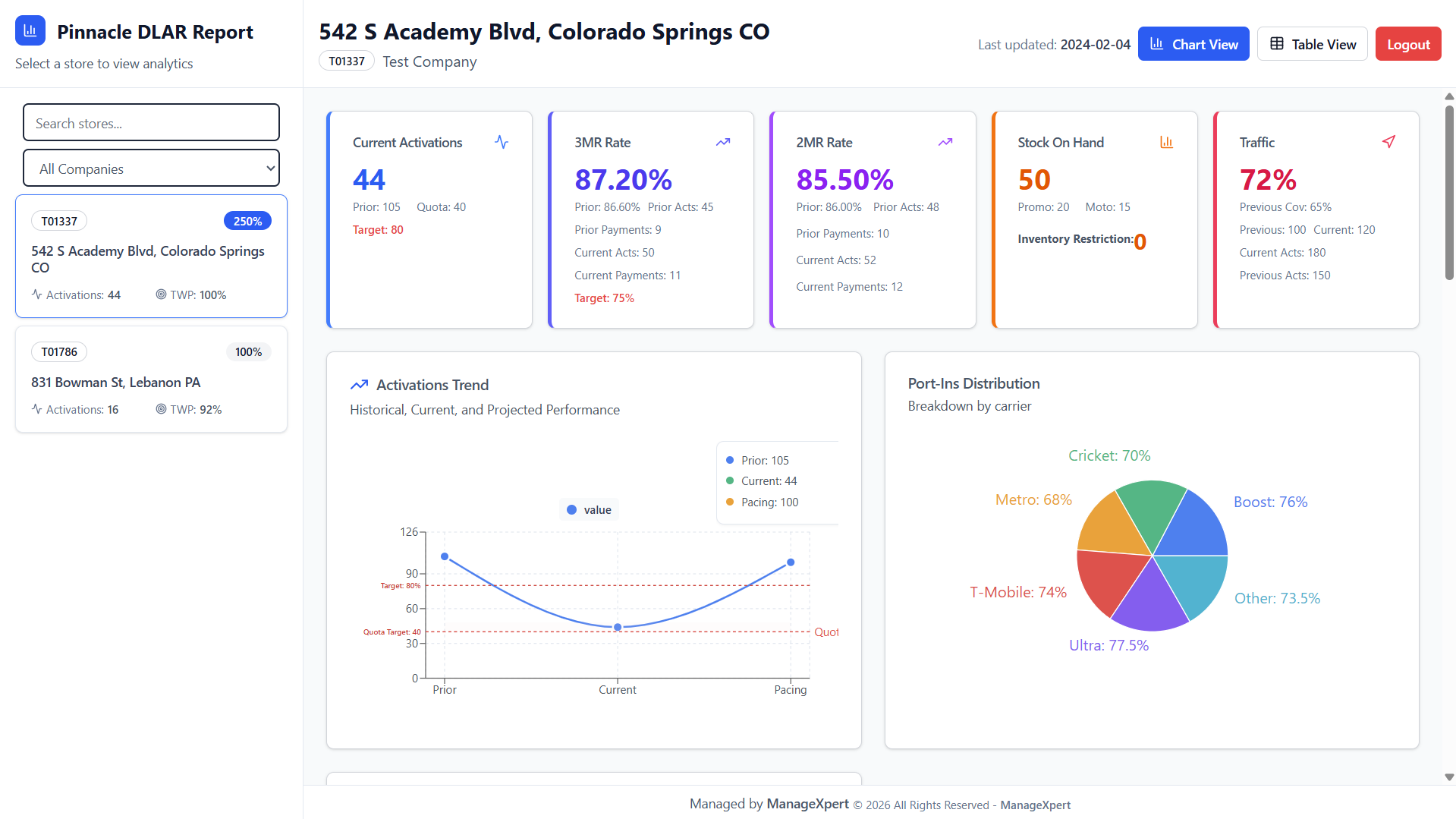Click the Logout button

[x=1407, y=43]
